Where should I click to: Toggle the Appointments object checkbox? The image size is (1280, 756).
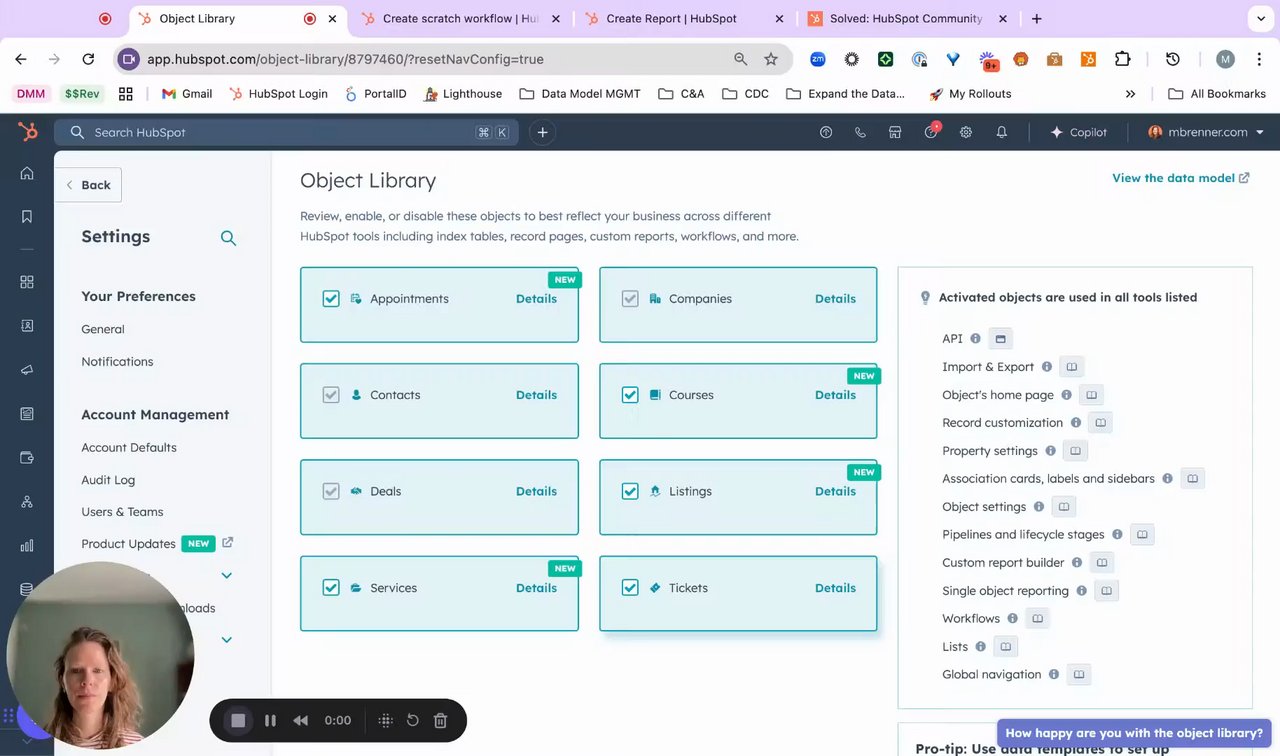[331, 299]
